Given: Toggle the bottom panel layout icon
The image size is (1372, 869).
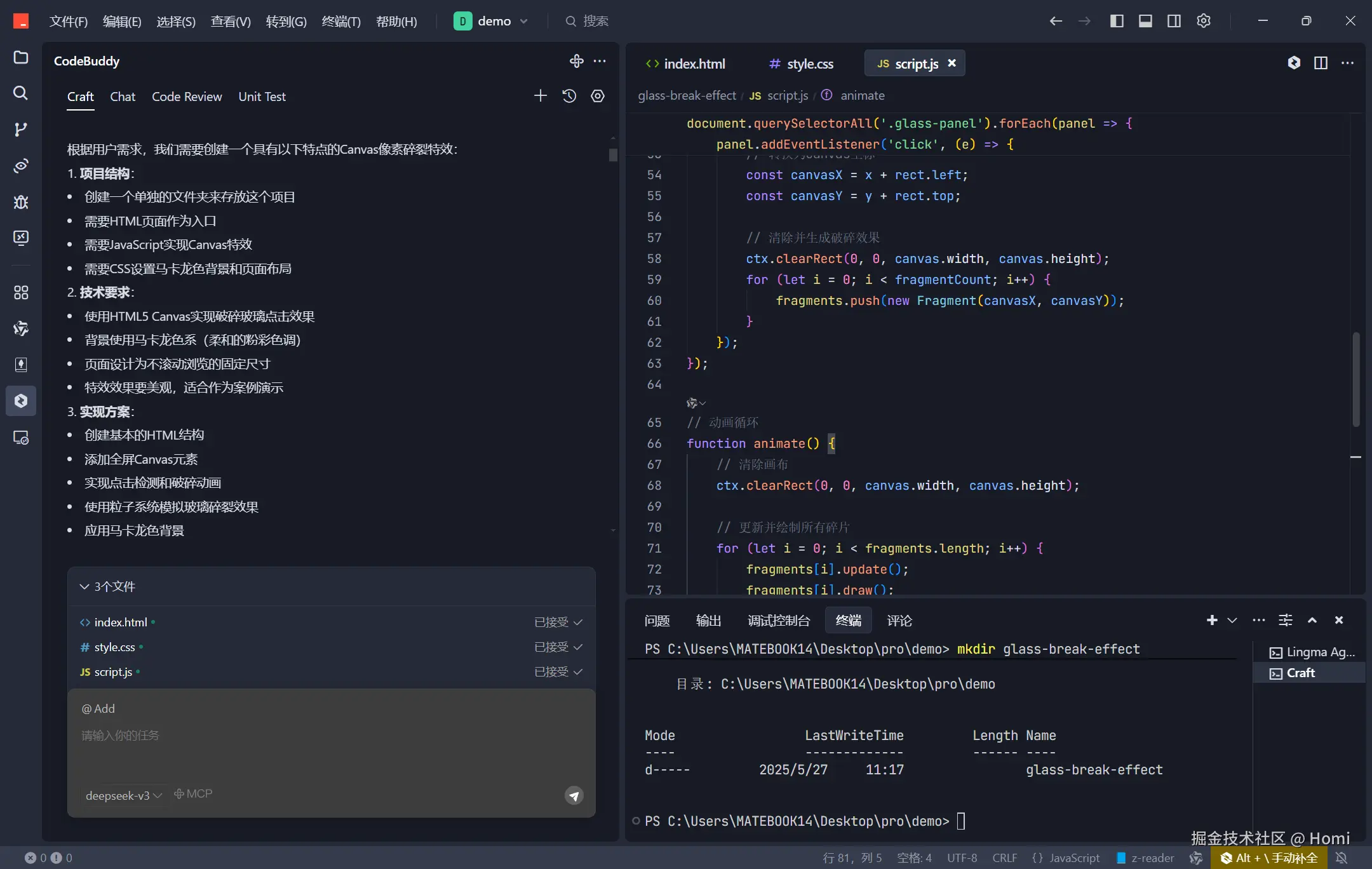Looking at the screenshot, I should tap(1145, 21).
